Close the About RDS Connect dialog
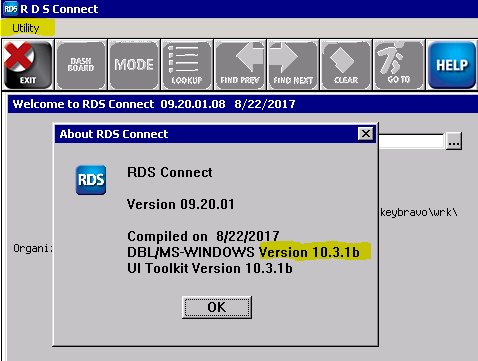Screen dimensions: 478x361 click(x=366, y=134)
